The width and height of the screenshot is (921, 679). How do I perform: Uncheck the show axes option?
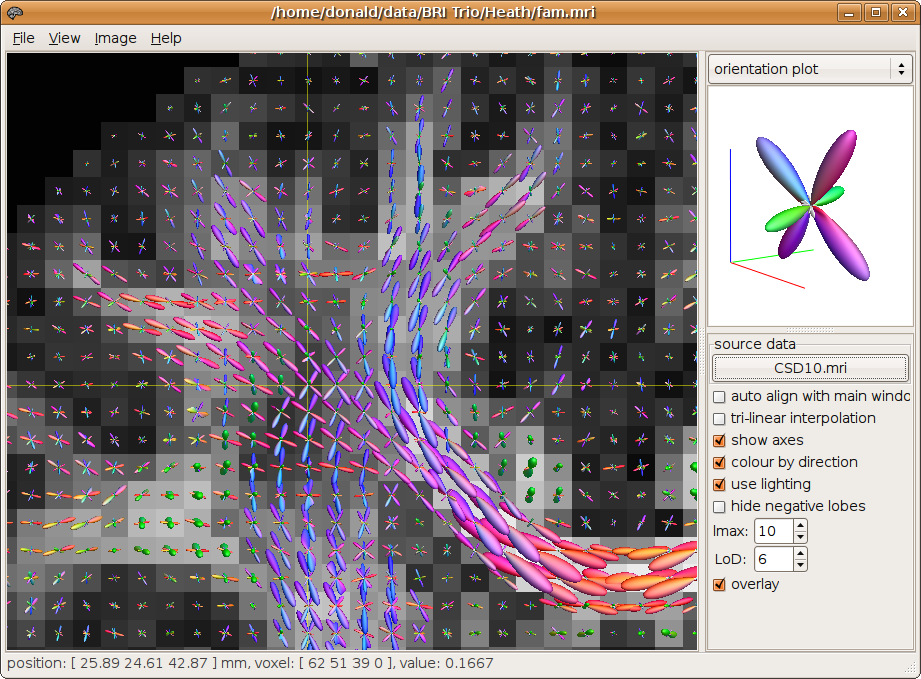pos(719,440)
